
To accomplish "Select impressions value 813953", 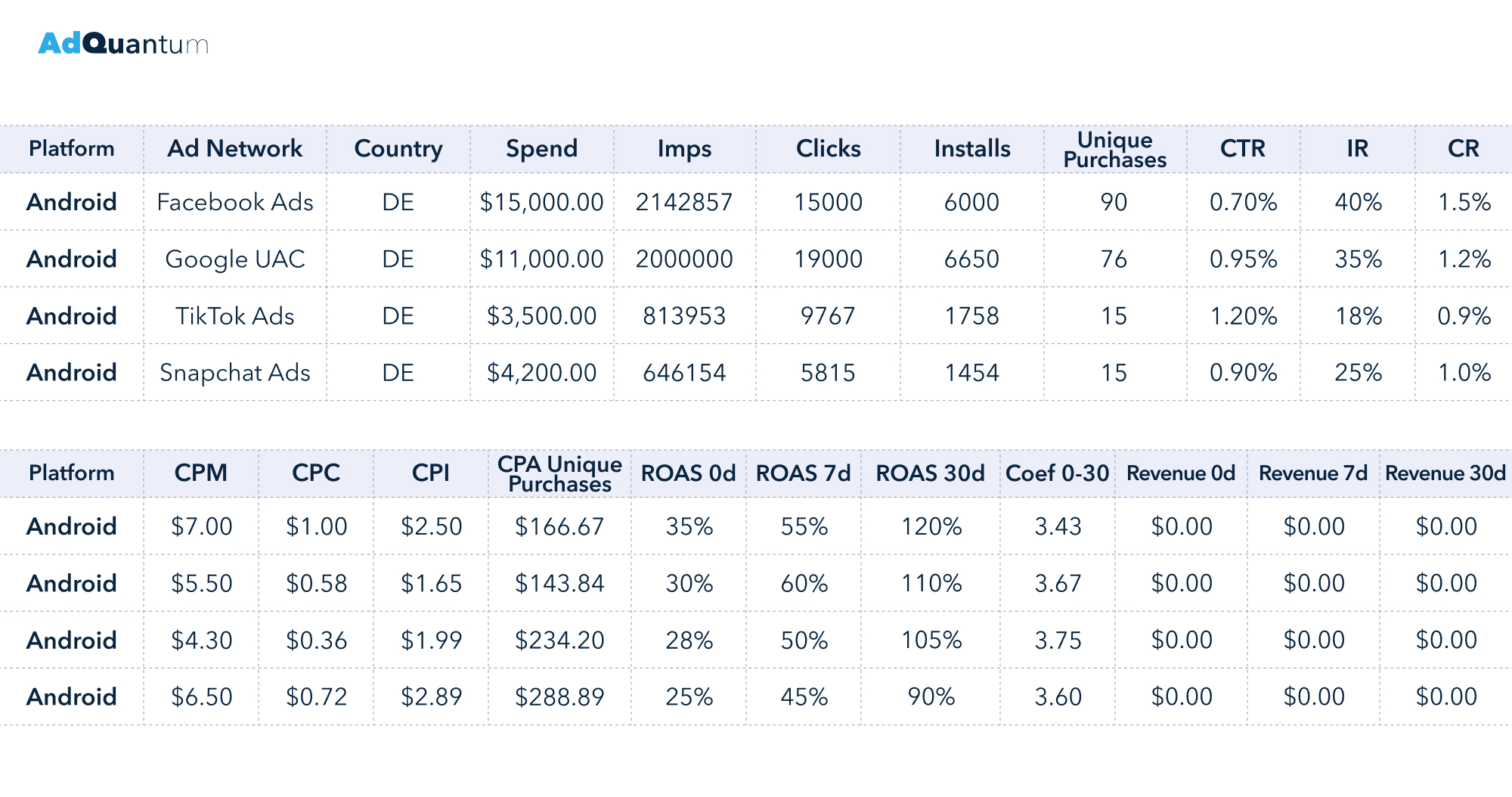I will [684, 316].
